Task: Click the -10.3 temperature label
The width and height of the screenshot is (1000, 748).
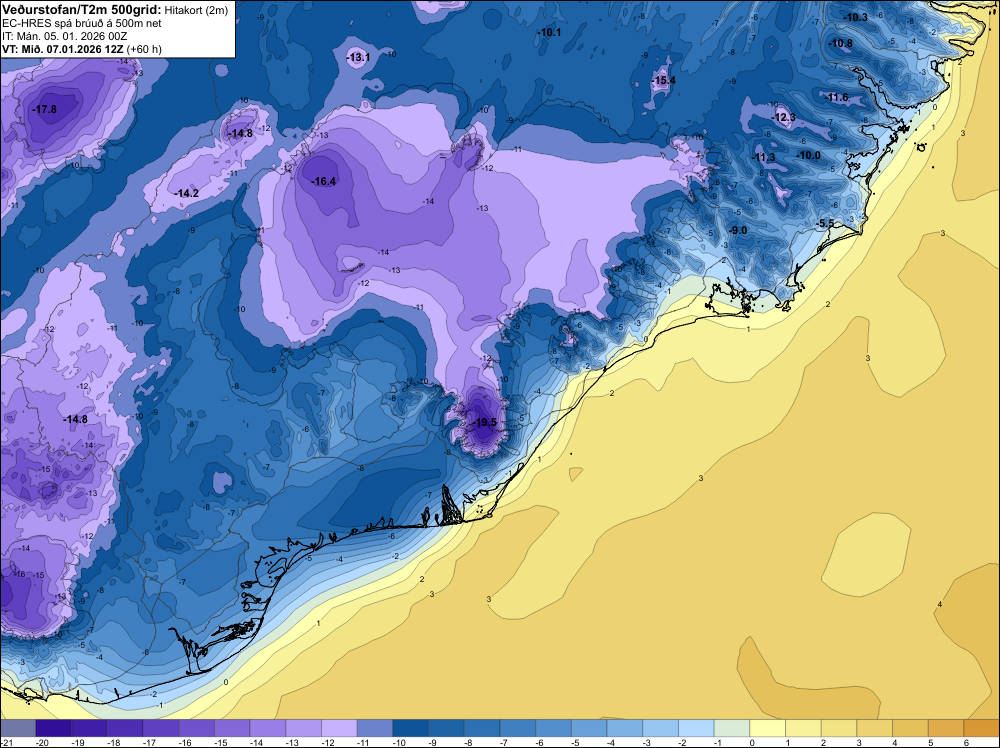Action: (856, 17)
